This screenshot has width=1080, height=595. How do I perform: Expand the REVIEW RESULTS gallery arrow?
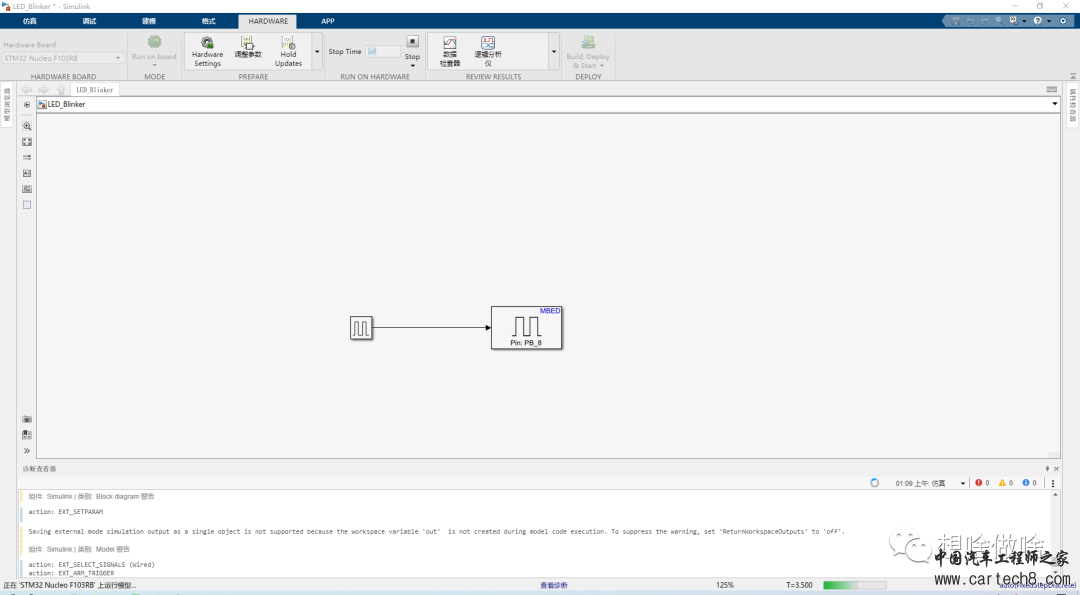554,52
